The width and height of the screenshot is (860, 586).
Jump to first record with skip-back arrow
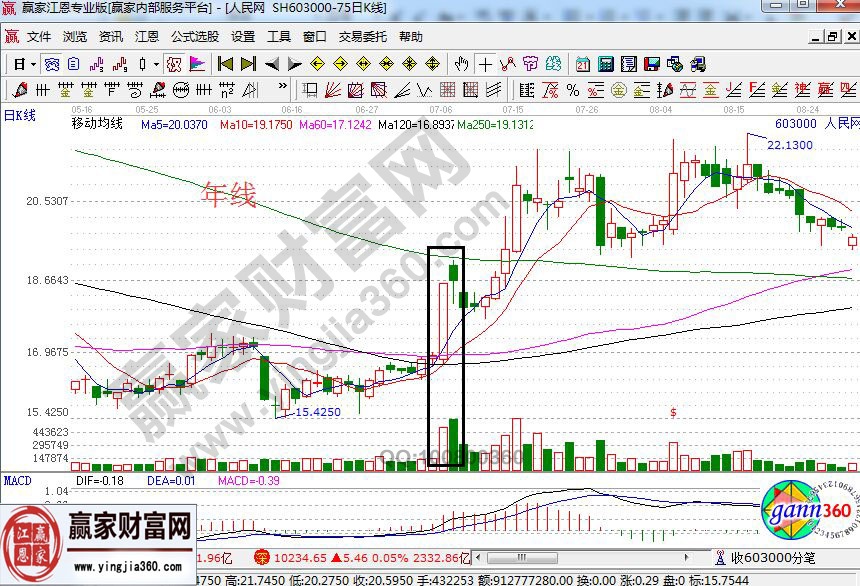coord(226,63)
